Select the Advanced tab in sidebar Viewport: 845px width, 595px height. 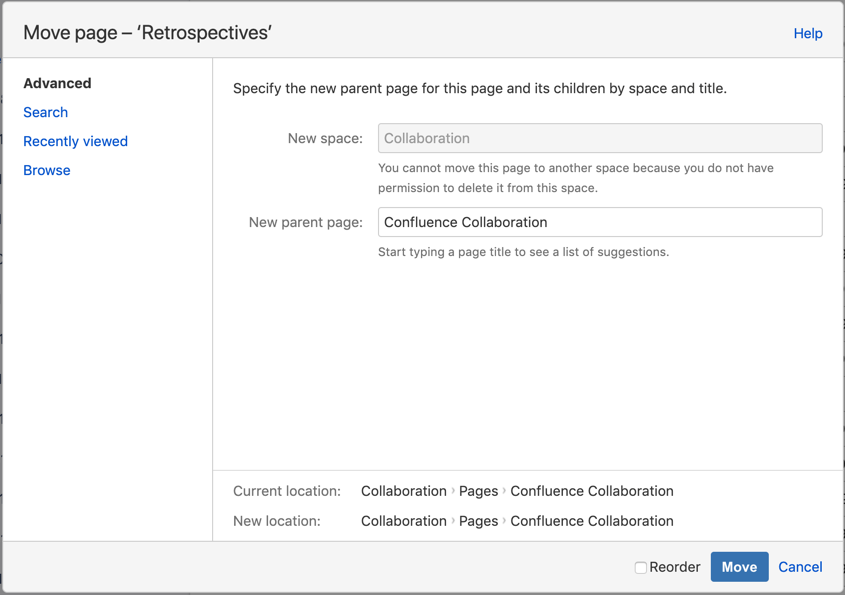57,83
